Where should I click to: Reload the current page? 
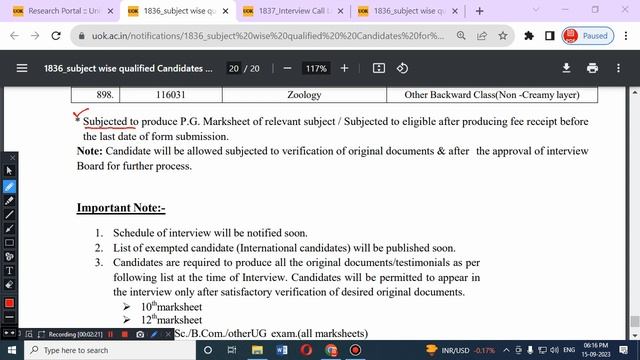click(x=56, y=36)
